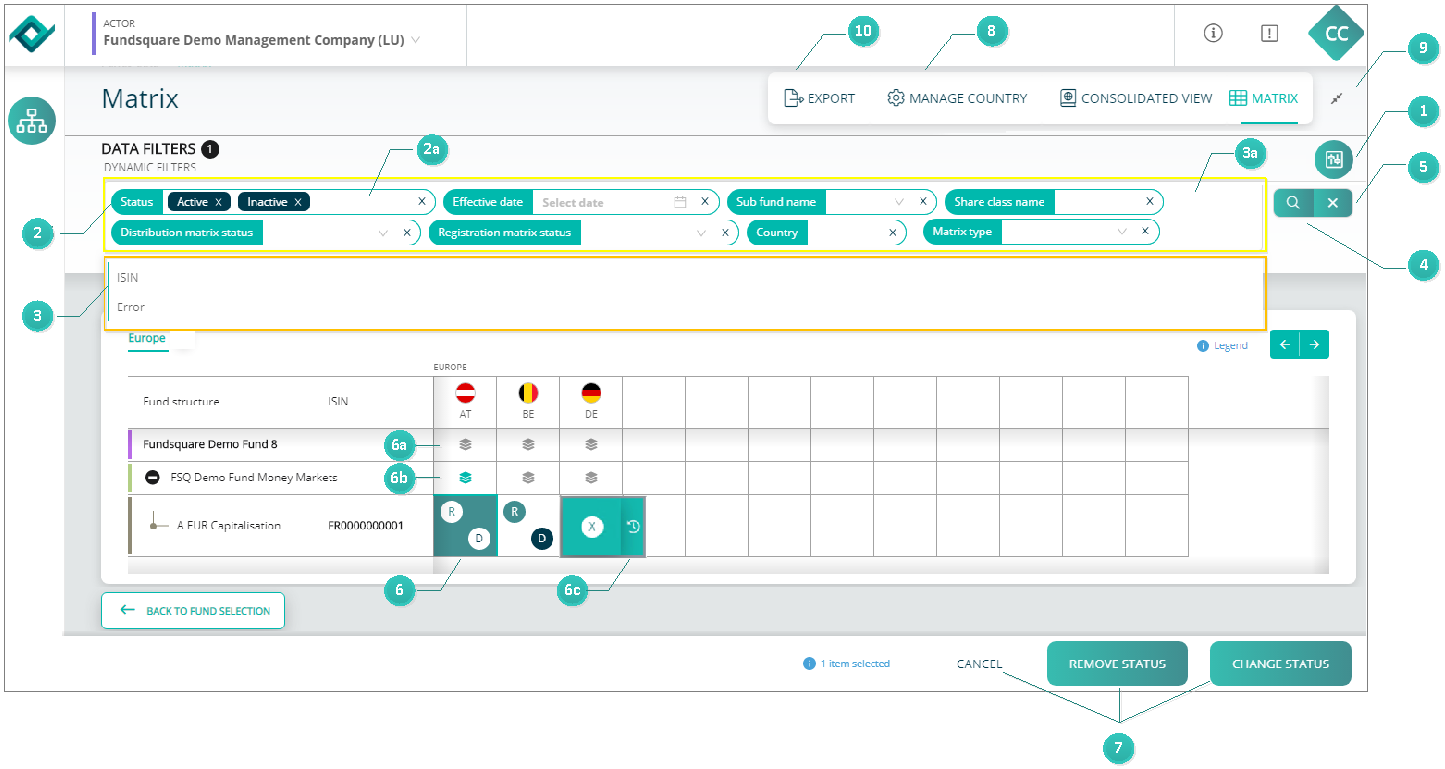Select the X status cell for Germany
1445x769 pixels.
[592, 526]
